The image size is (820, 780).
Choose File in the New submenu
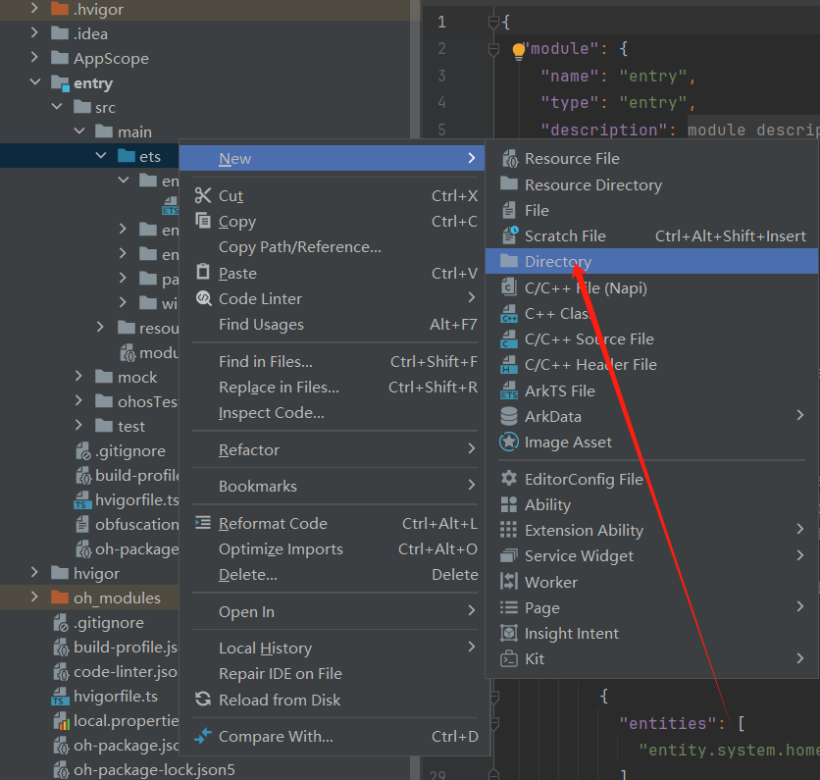coord(652,210)
